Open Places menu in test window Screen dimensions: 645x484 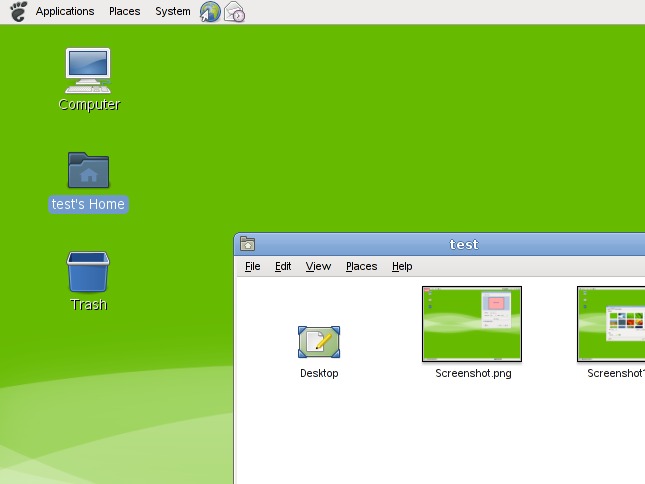[x=362, y=266]
